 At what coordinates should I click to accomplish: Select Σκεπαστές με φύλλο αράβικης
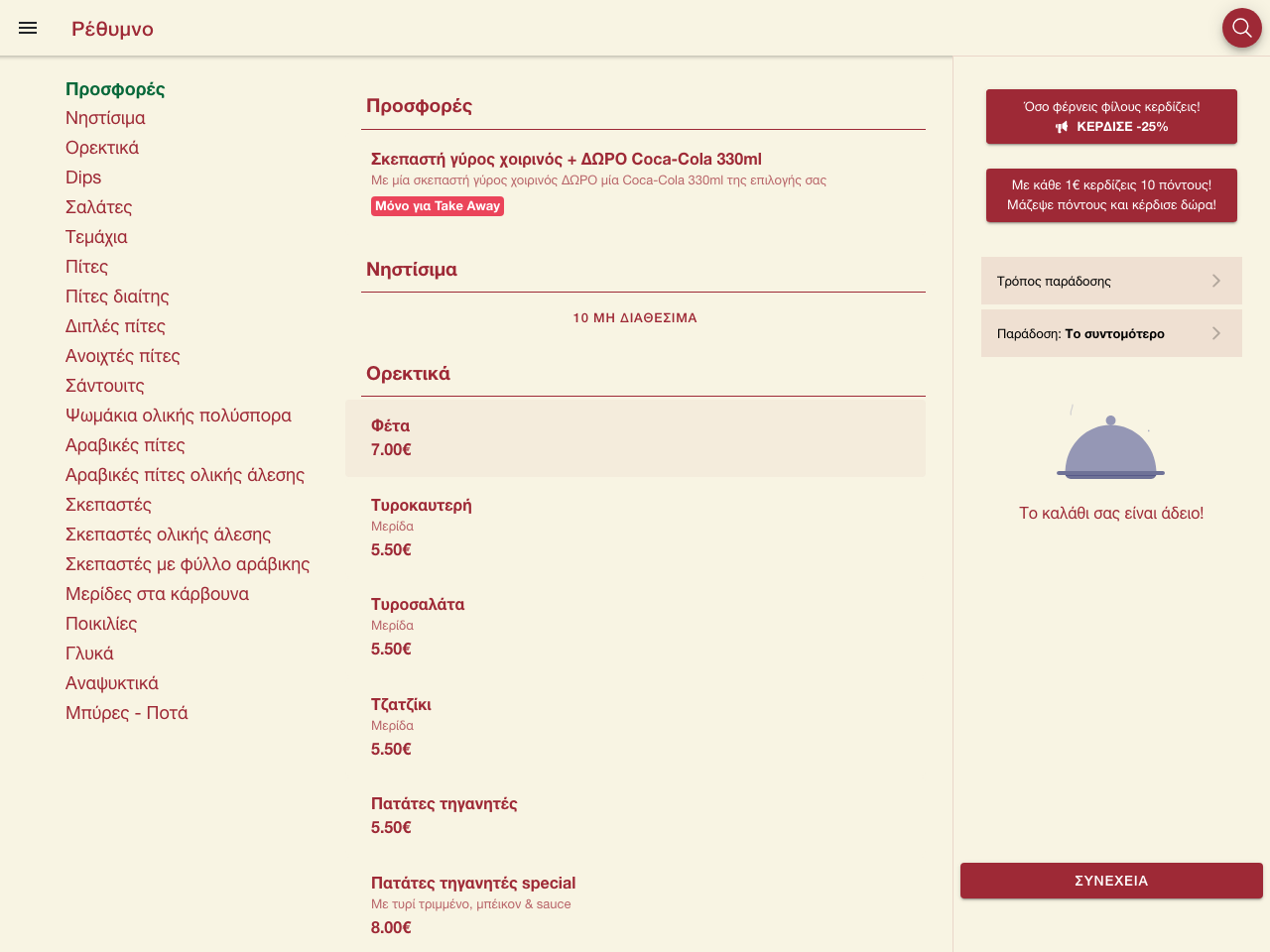[188, 564]
